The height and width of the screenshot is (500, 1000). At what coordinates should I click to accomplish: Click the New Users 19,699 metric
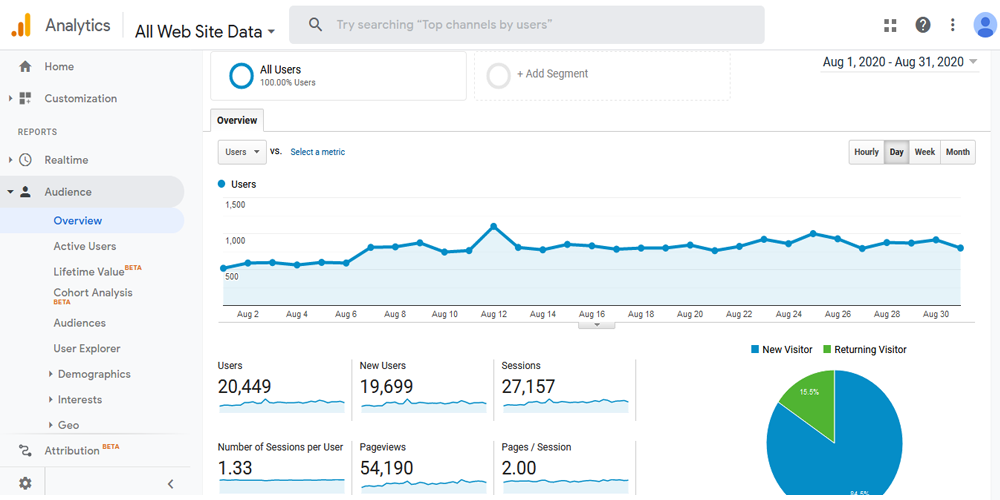click(x=386, y=386)
